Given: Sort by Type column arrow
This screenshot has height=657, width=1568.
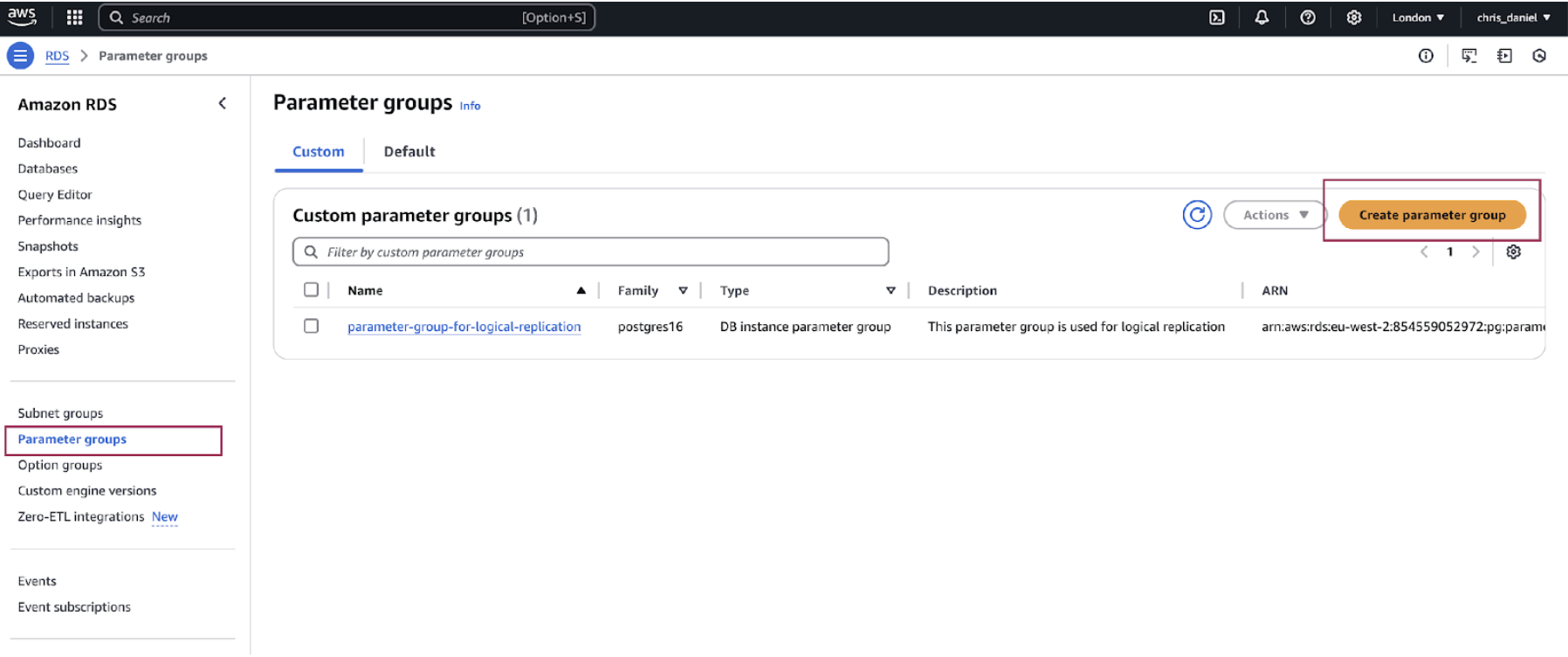Looking at the screenshot, I should tap(891, 291).
